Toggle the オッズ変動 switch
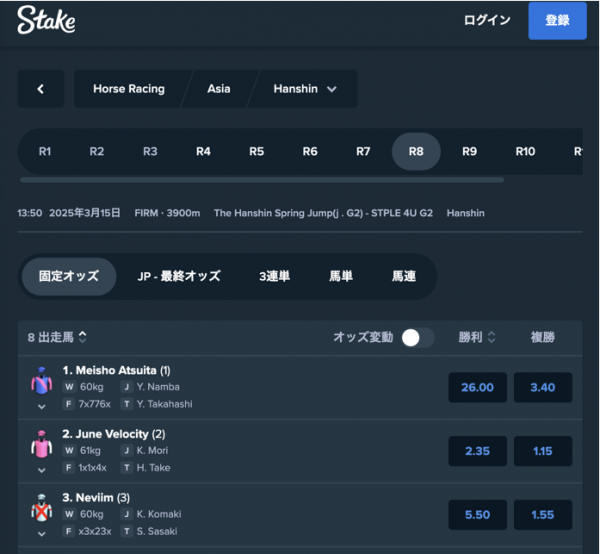The height and width of the screenshot is (554, 600). (417, 337)
